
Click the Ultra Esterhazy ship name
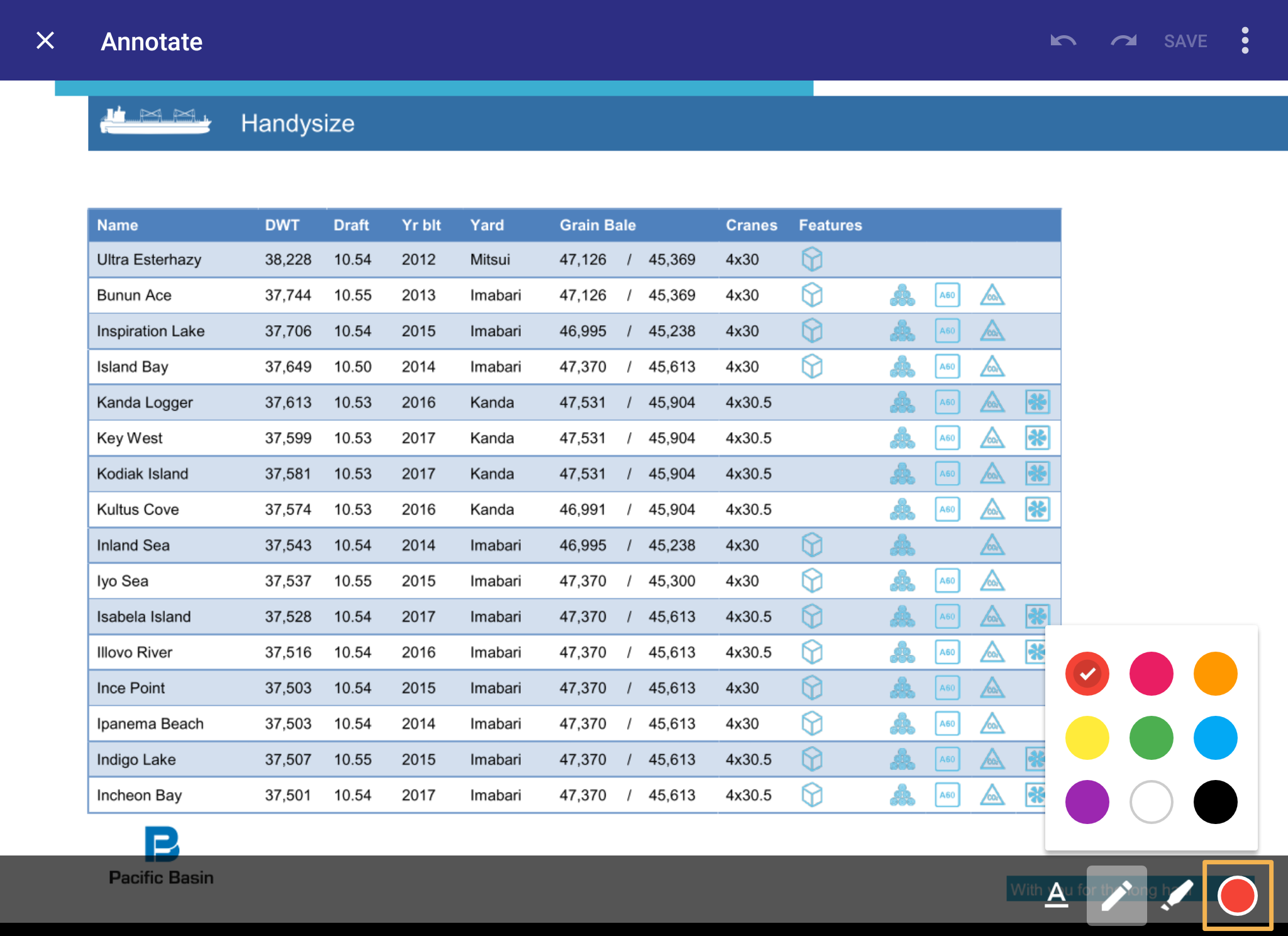tap(149, 259)
